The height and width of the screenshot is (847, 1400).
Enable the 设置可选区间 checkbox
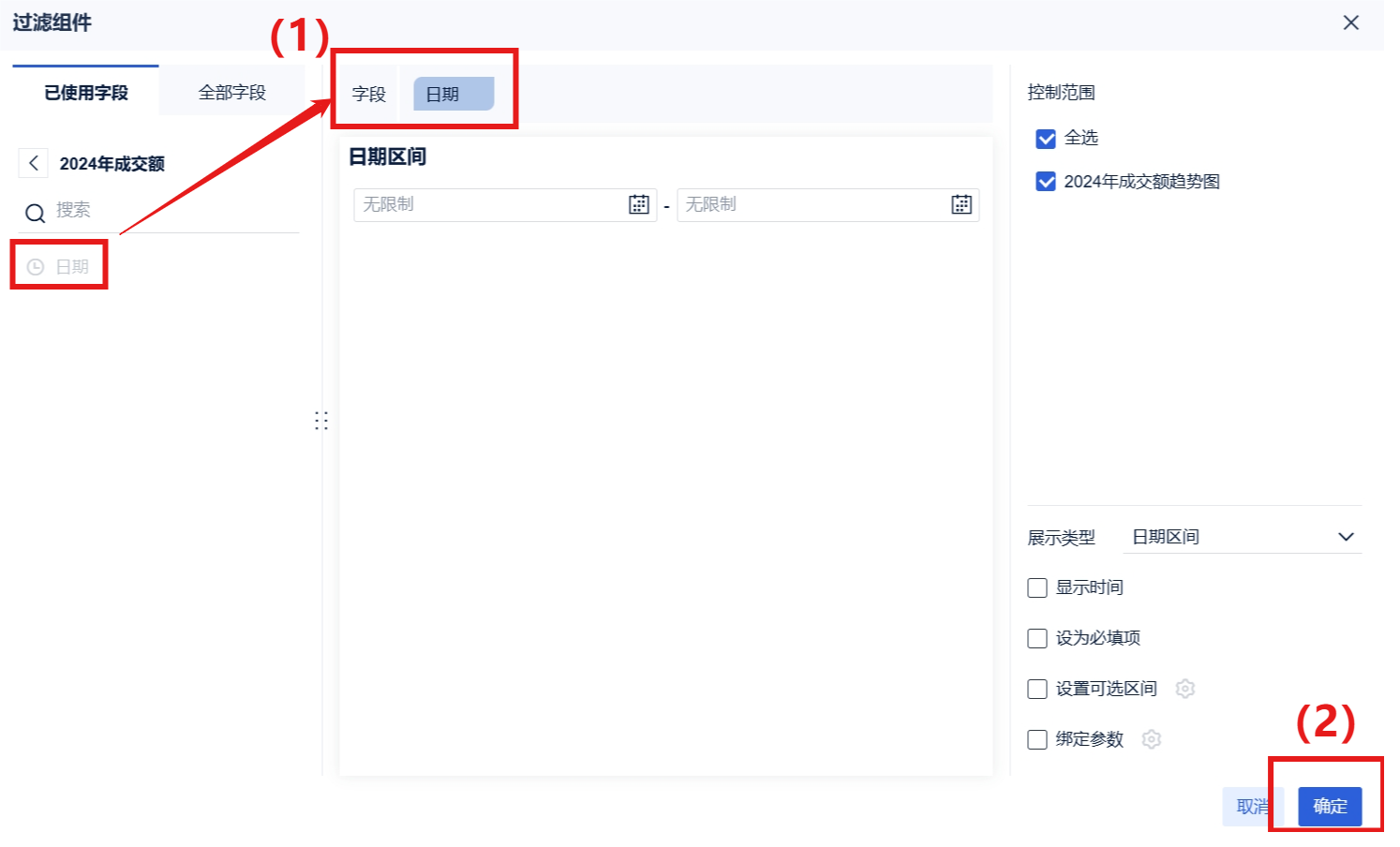coord(1037,689)
